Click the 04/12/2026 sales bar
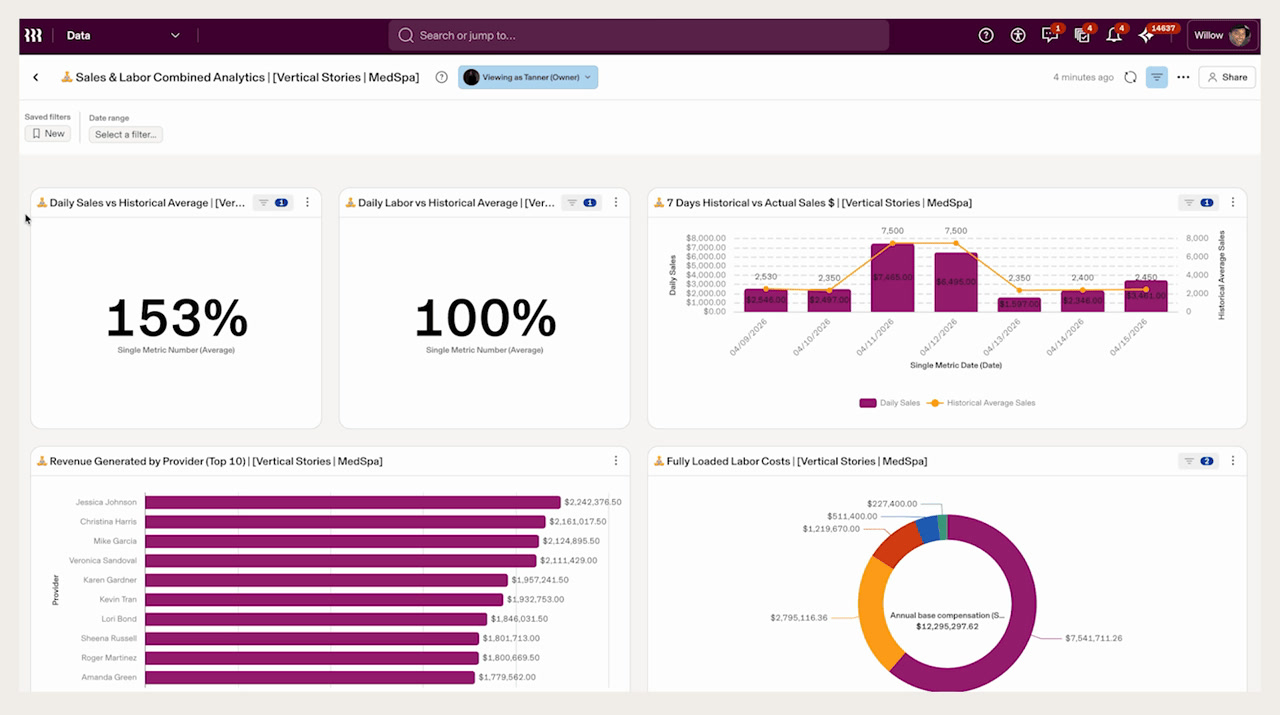This screenshot has width=1280, height=715. click(956, 282)
